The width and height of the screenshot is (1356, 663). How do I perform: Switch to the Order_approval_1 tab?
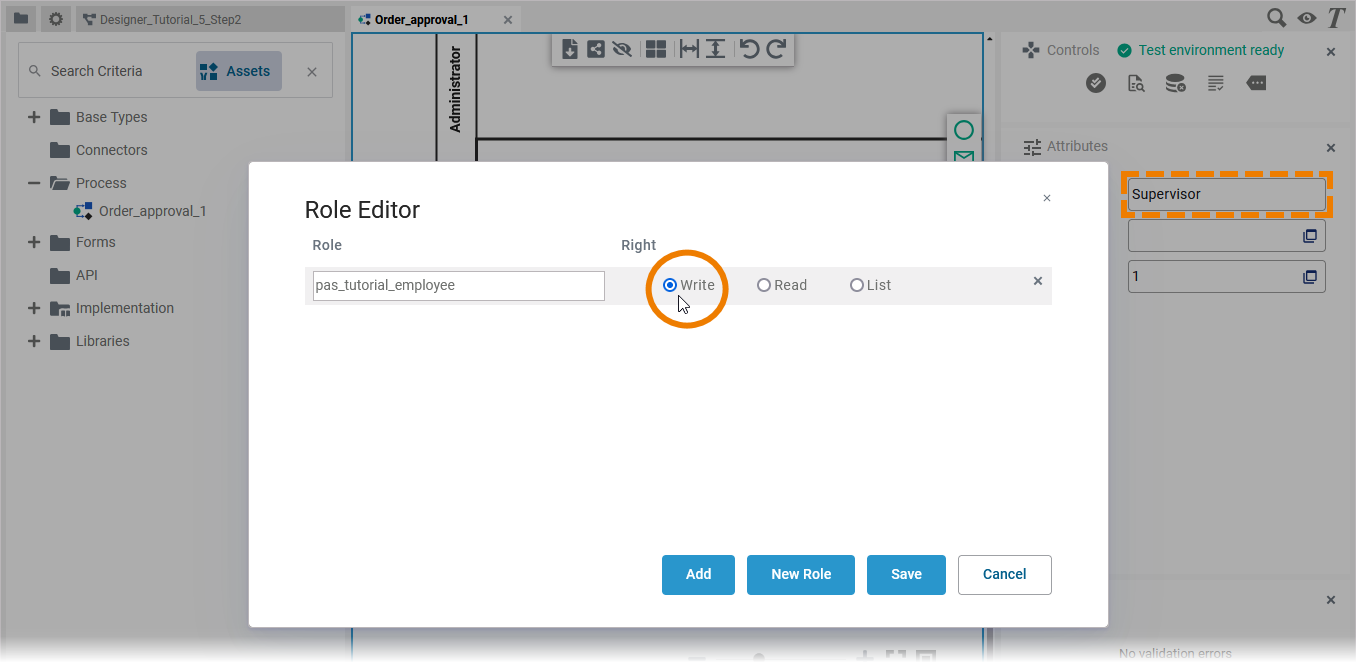pos(421,19)
